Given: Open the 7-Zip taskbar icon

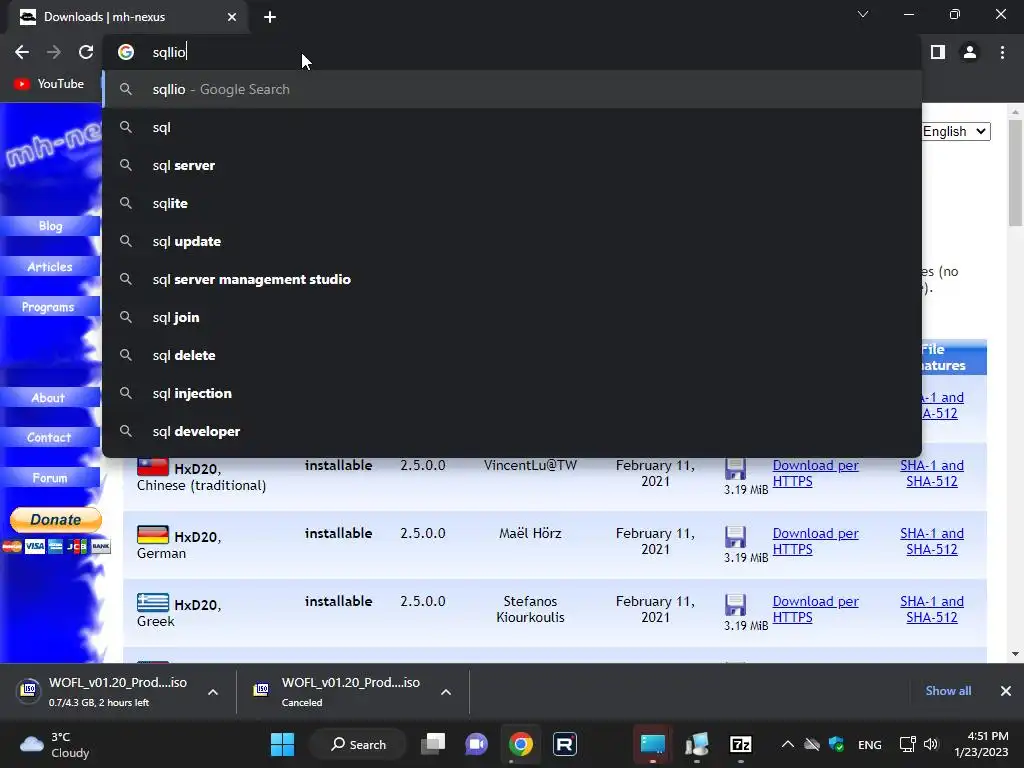Looking at the screenshot, I should (741, 744).
